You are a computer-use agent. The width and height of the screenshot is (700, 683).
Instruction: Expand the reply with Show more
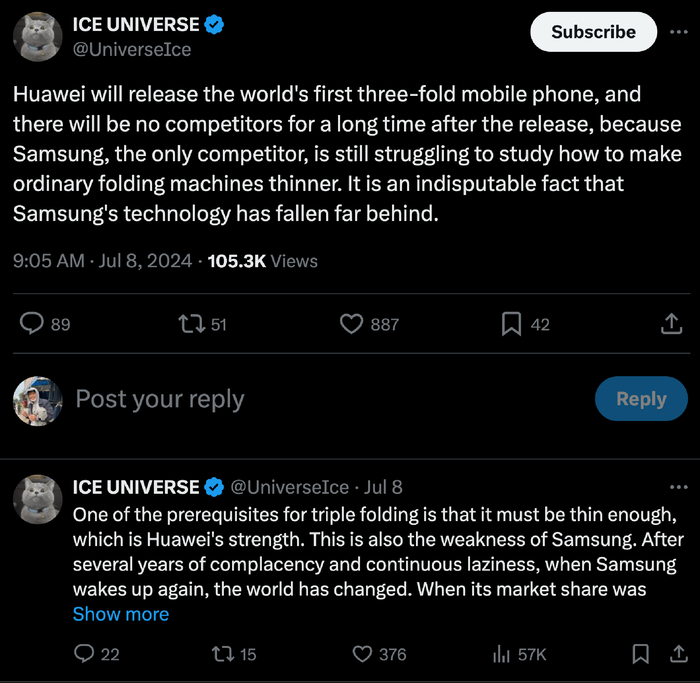click(121, 614)
